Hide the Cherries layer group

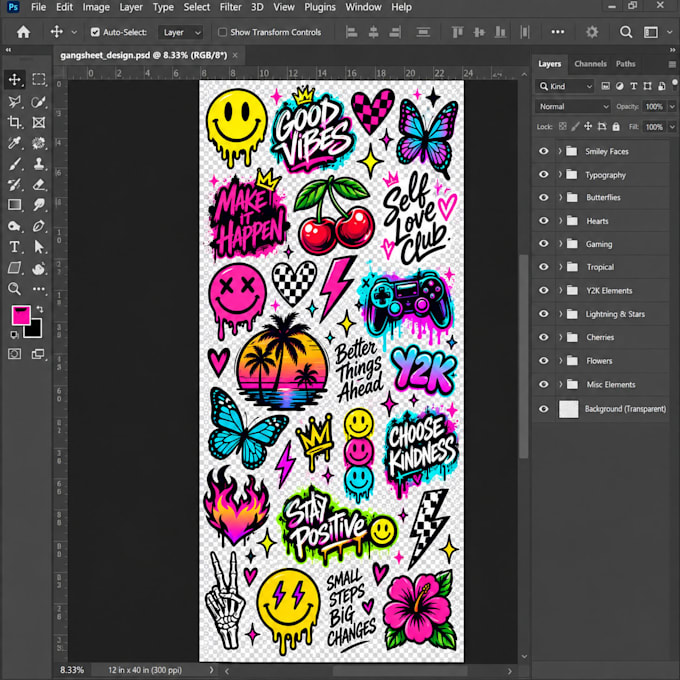click(543, 337)
